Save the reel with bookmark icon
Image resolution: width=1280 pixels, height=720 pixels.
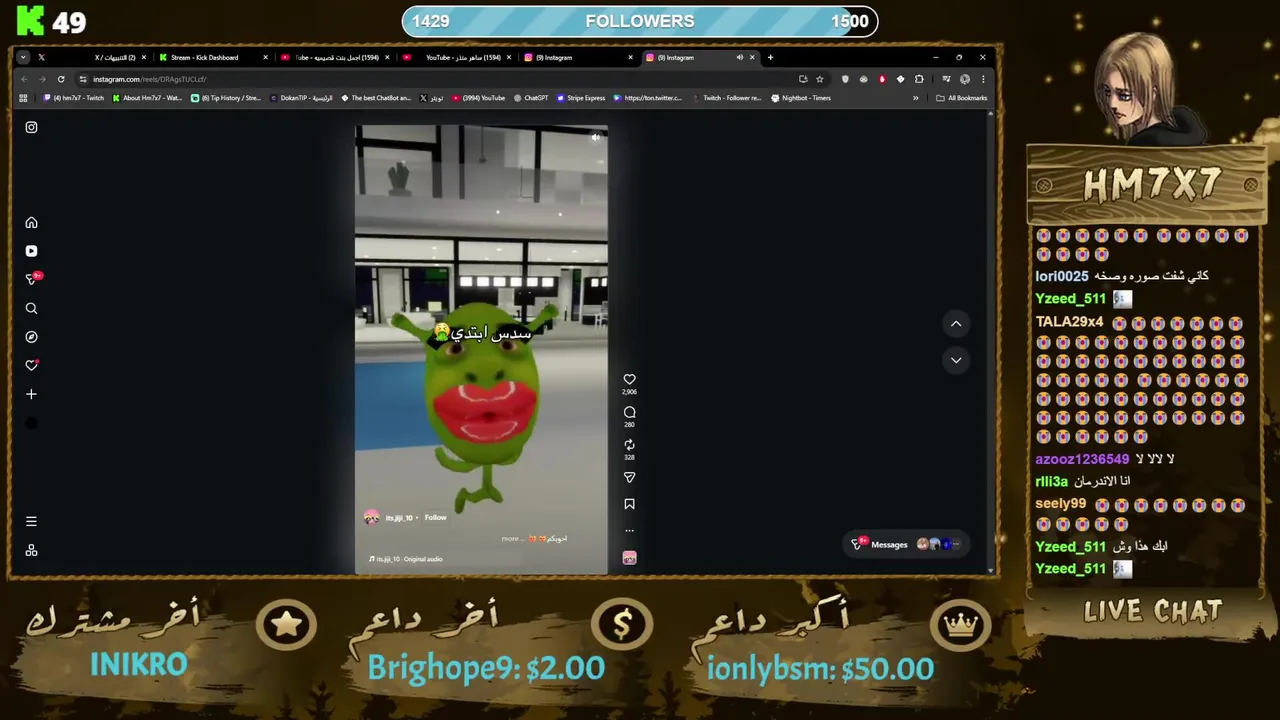click(629, 504)
